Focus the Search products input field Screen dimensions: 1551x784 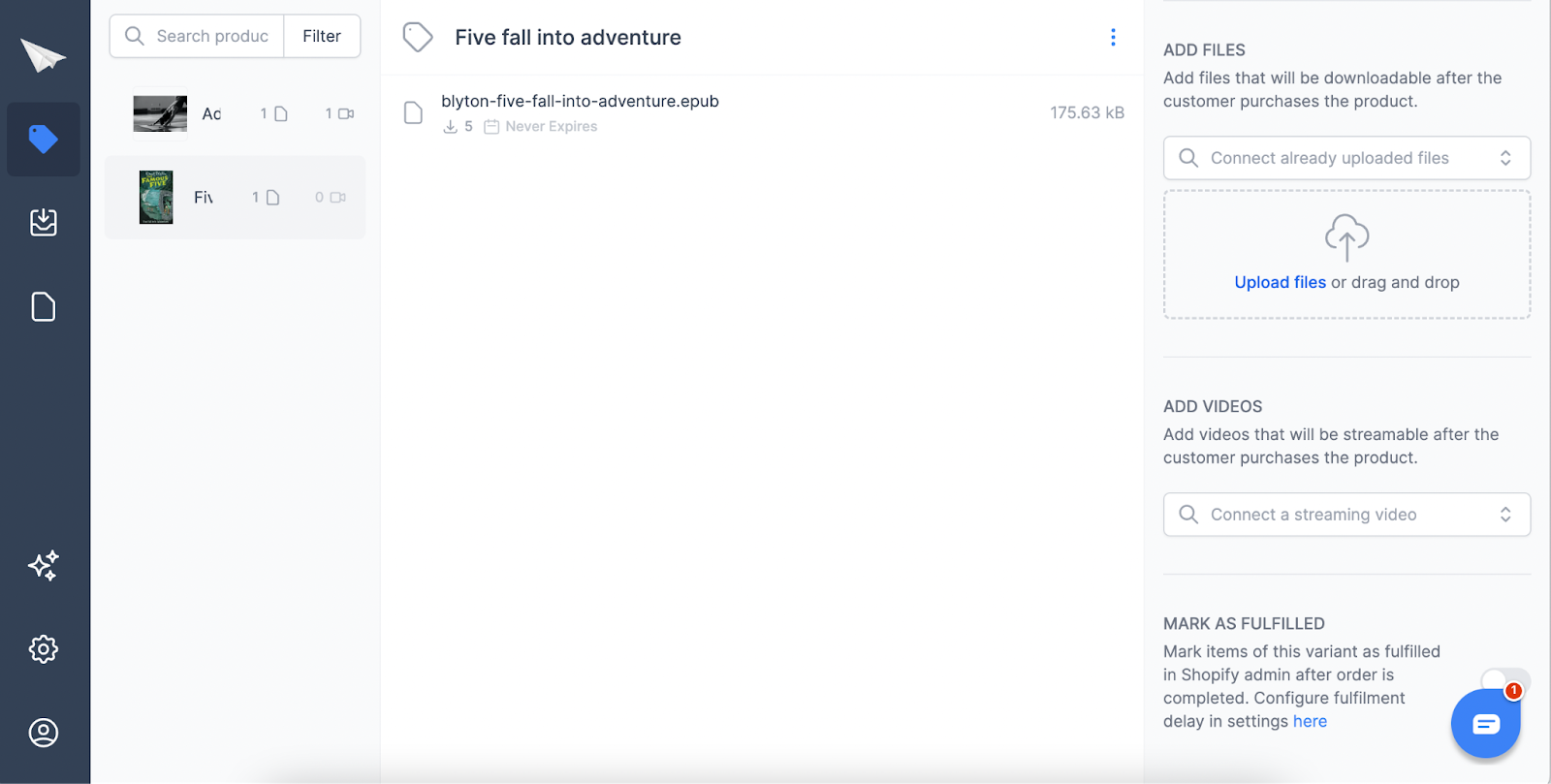coord(197,36)
